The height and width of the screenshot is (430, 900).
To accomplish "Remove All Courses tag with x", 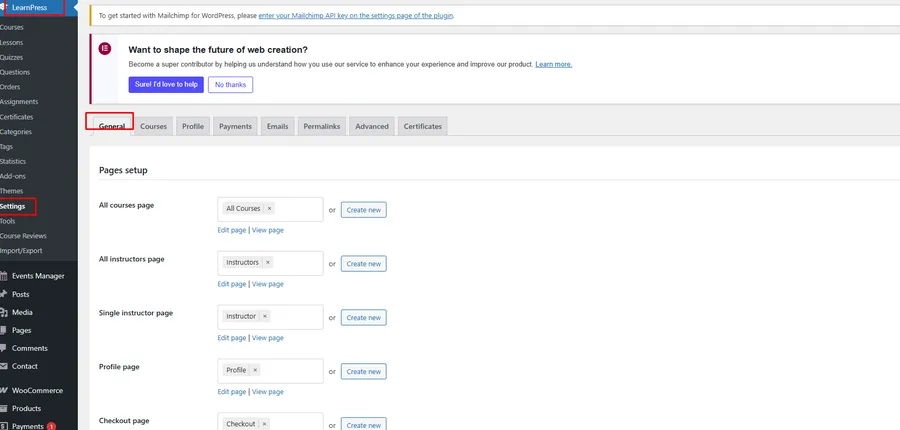I will (x=269, y=208).
